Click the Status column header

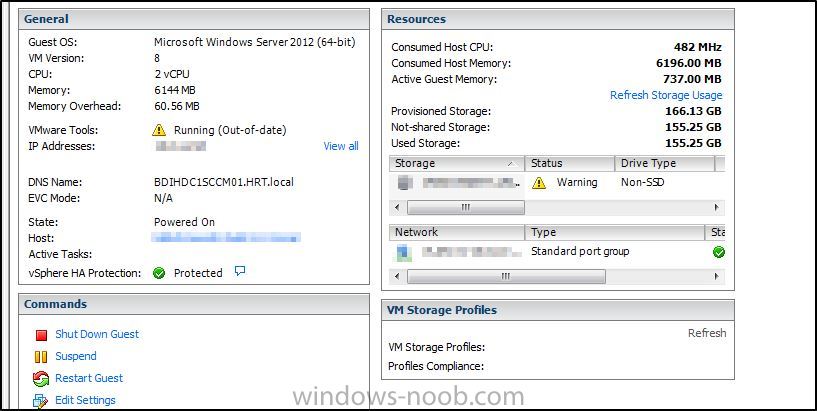pyautogui.click(x=570, y=164)
